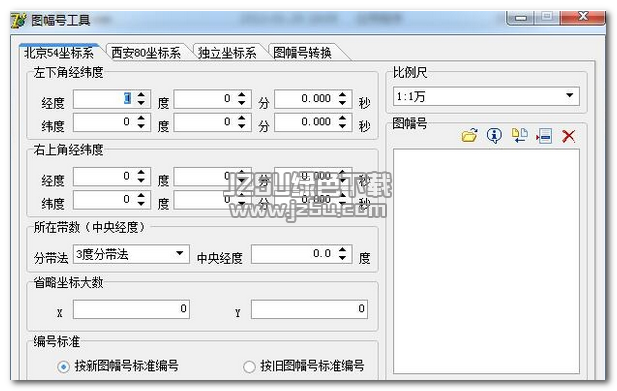Decrease 左下角 纬度 minutes with down arrow
Screen dimensions: 617x391
pyautogui.click(x=242, y=127)
